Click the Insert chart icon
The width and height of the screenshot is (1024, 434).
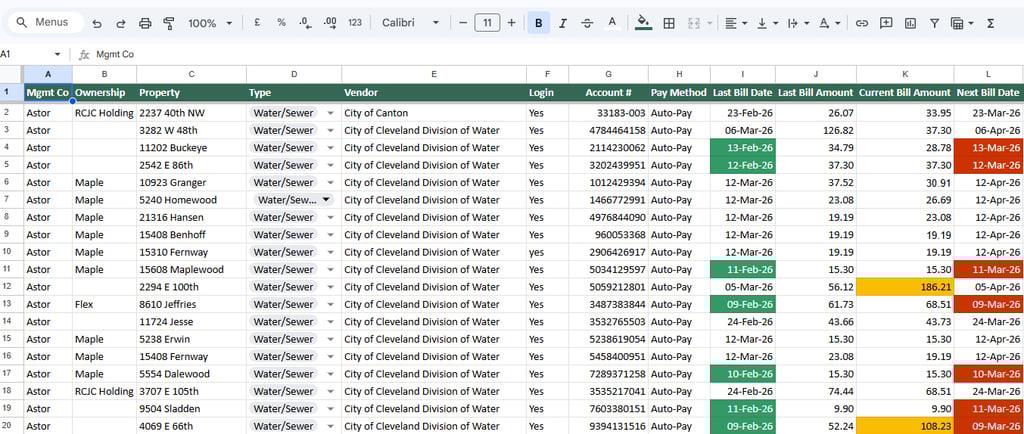pyautogui.click(x=909, y=23)
